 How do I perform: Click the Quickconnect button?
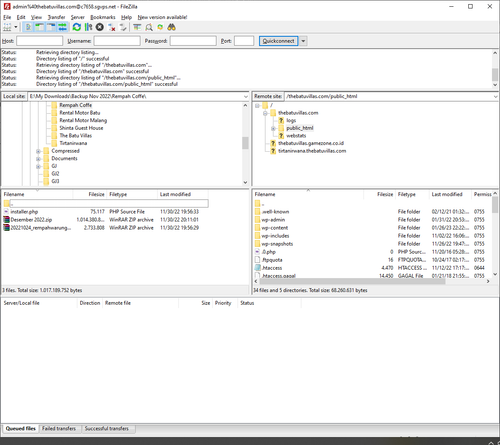click(279, 41)
